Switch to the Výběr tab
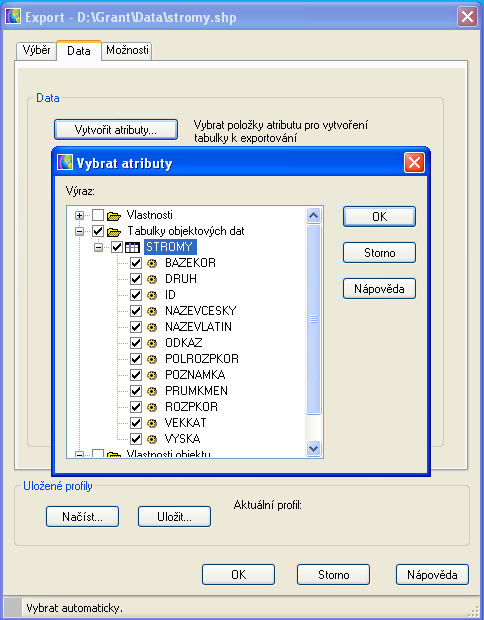 pyautogui.click(x=36, y=51)
